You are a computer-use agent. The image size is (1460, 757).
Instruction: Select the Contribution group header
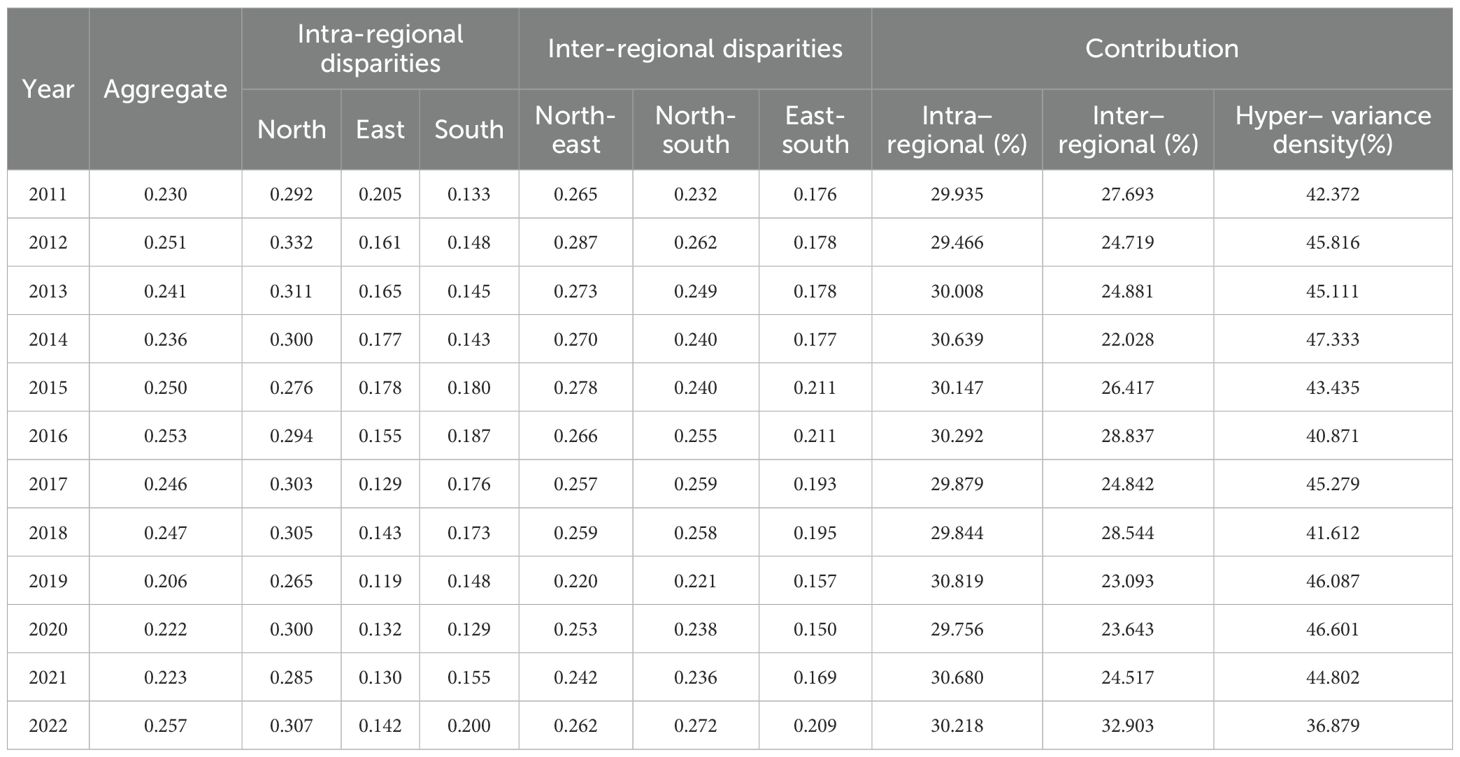coord(1162,48)
